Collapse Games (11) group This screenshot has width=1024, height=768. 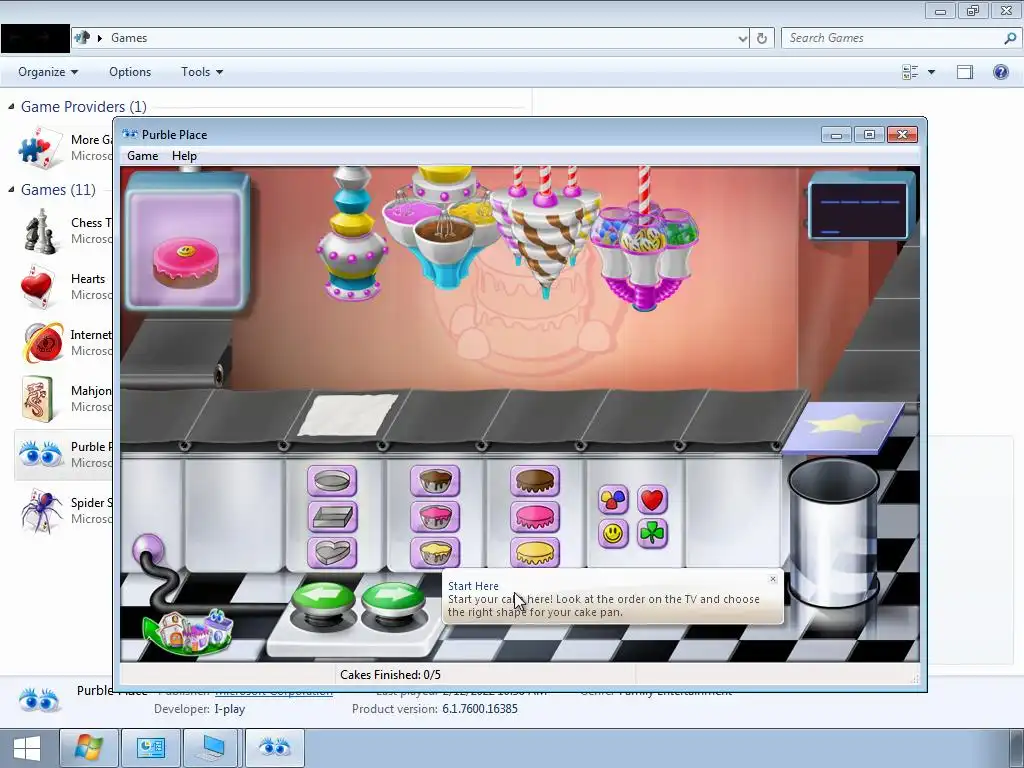tap(11, 189)
